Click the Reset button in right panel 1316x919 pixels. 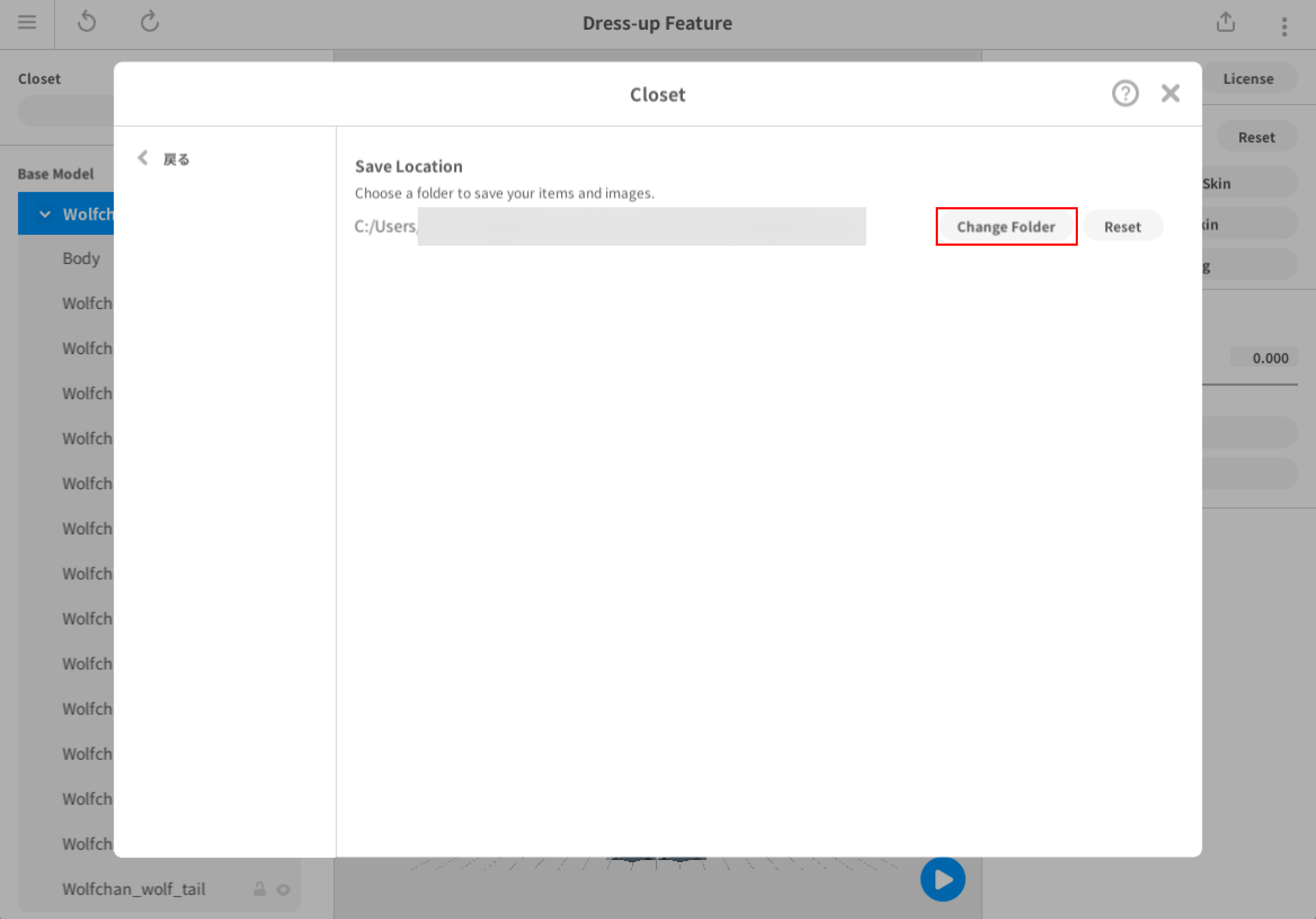point(1256,137)
